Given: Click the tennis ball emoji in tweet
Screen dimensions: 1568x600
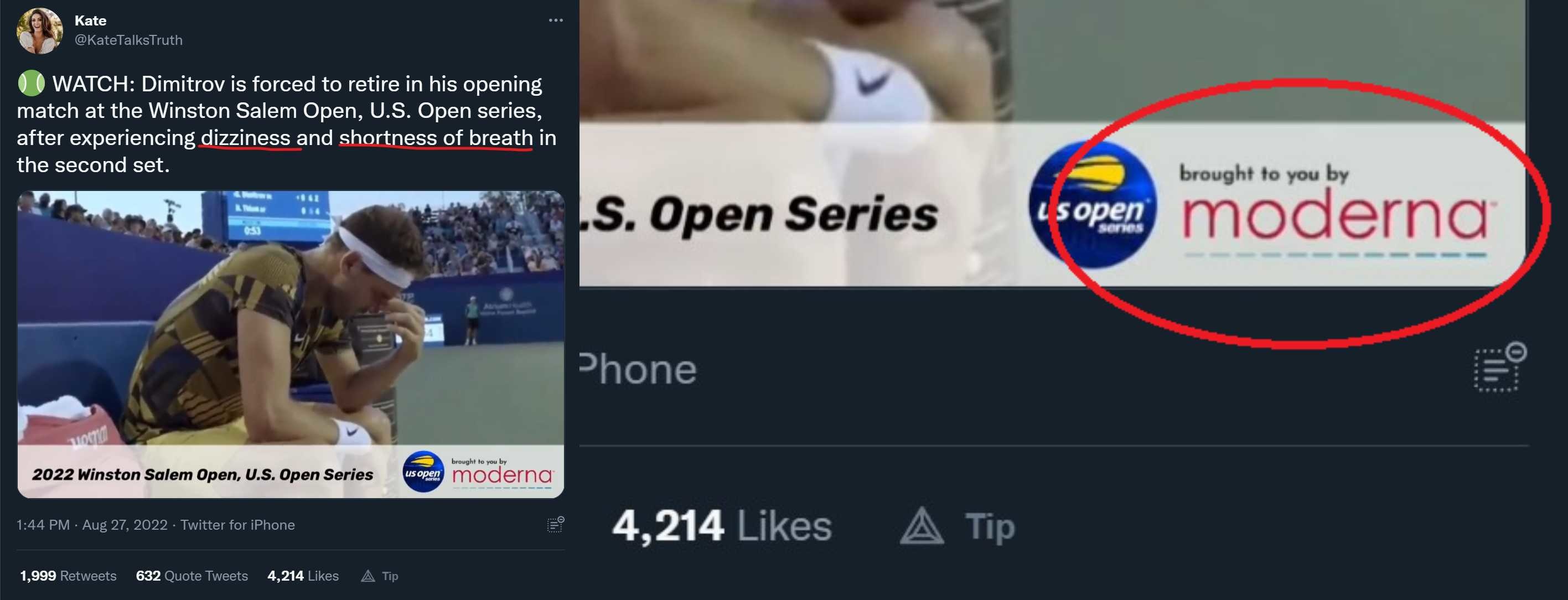Looking at the screenshot, I should coord(31,84).
